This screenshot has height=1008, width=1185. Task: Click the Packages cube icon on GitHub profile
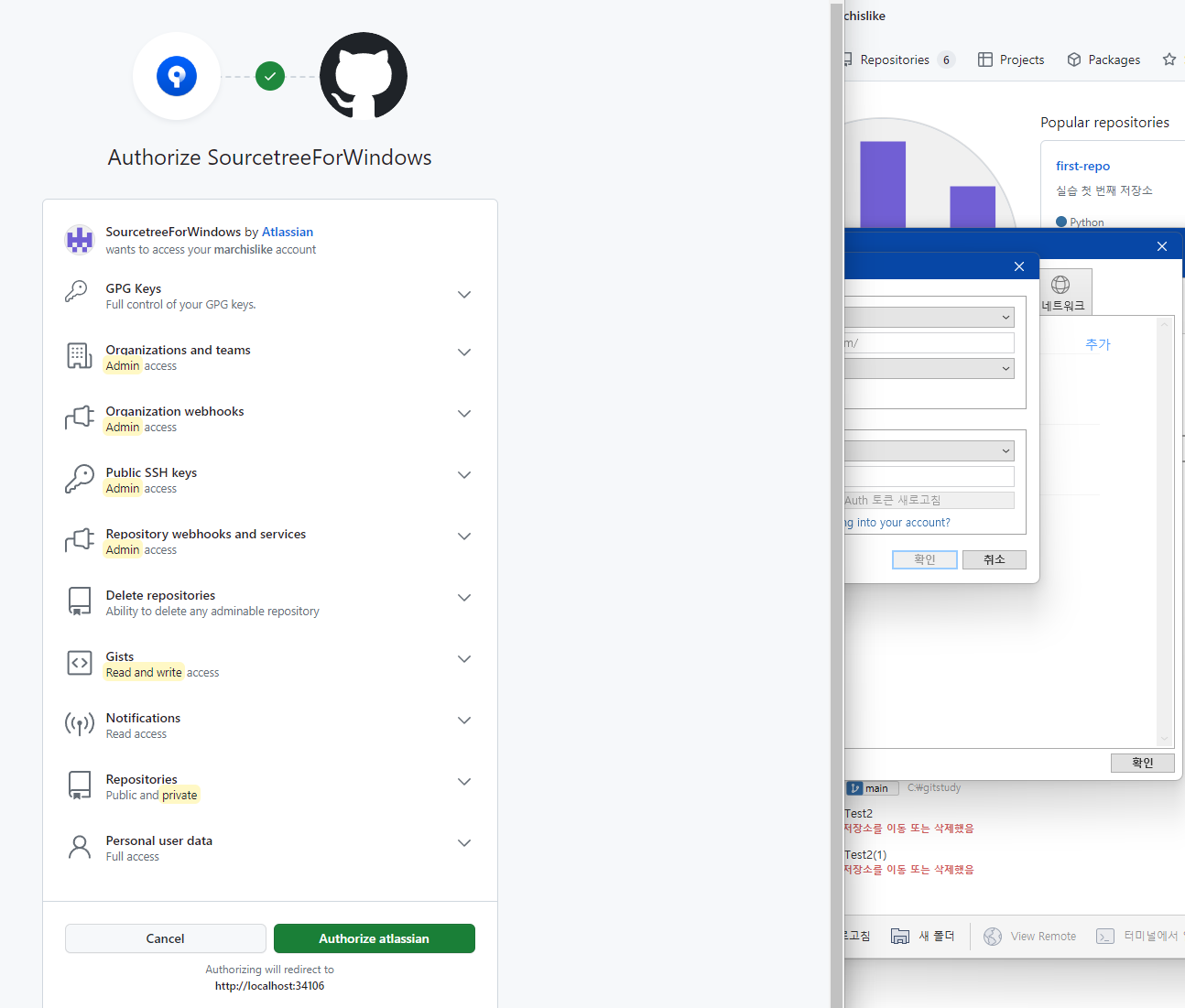point(1074,60)
